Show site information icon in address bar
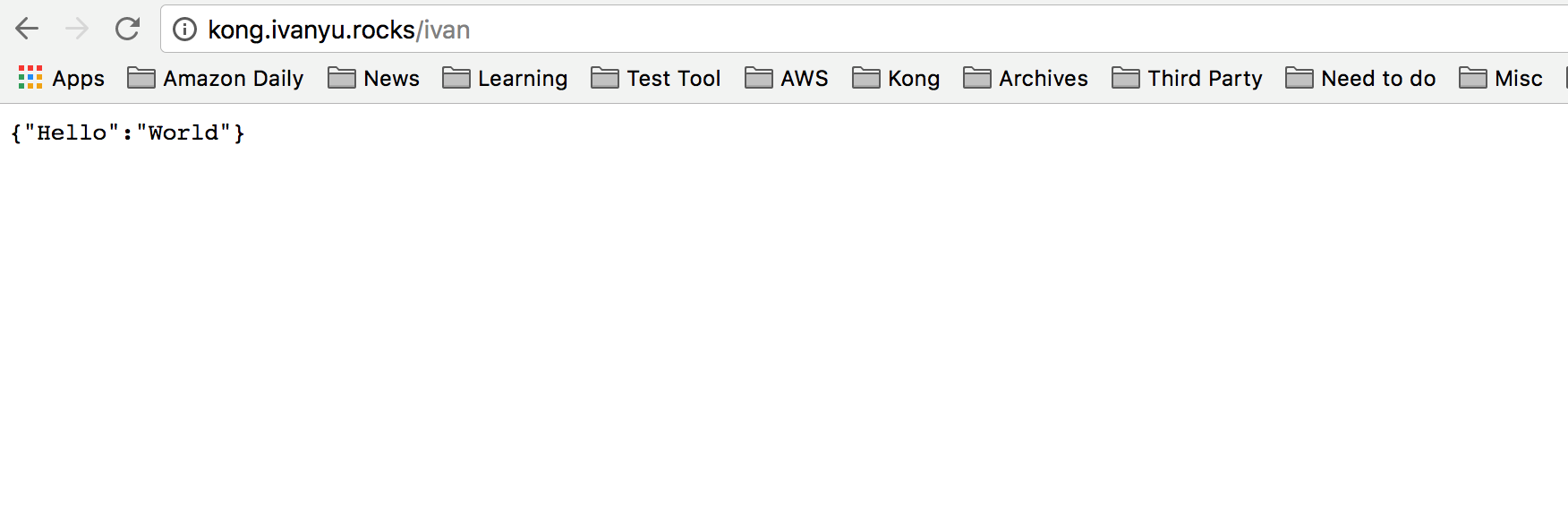 (x=184, y=30)
